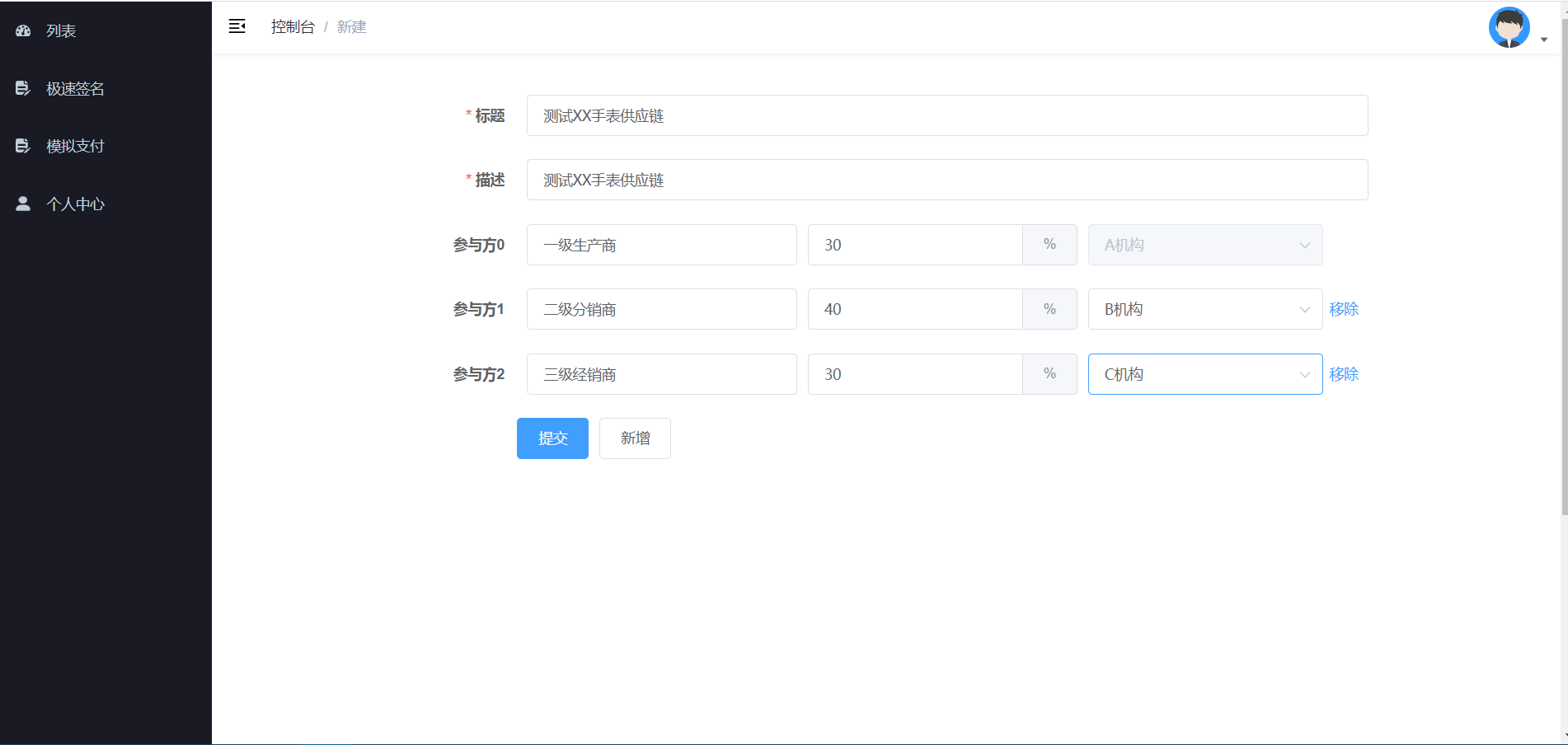Click the disabled A机构 dropdown
The height and width of the screenshot is (745, 1568).
1205,245
